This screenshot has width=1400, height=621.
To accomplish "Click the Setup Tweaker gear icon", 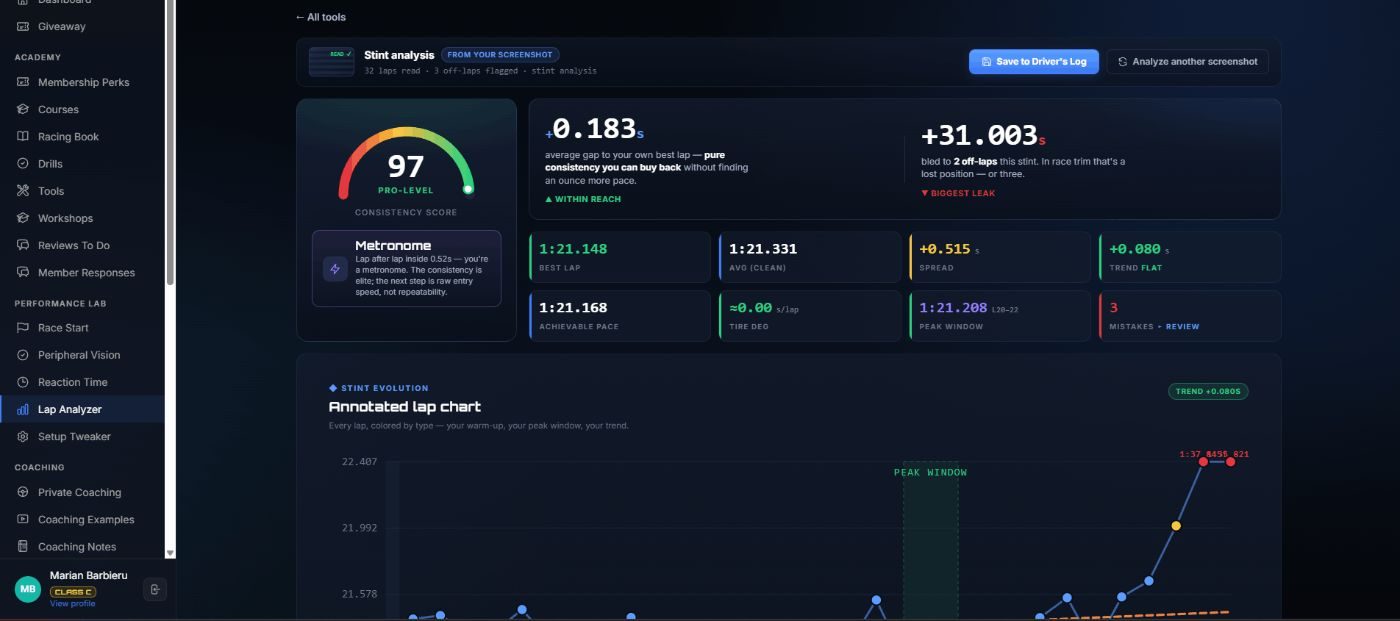I will coord(23,437).
